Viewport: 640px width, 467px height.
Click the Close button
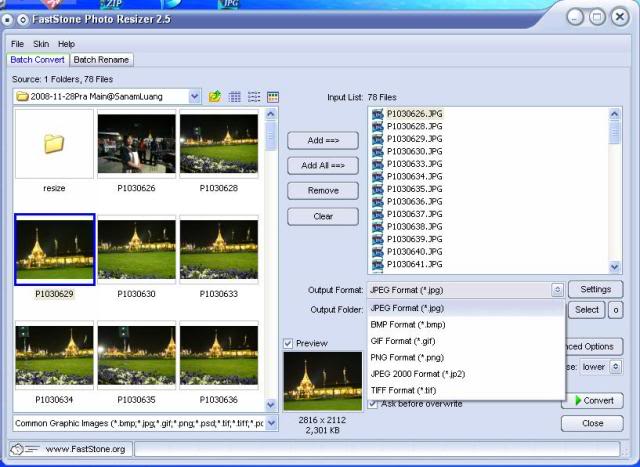tap(592, 423)
